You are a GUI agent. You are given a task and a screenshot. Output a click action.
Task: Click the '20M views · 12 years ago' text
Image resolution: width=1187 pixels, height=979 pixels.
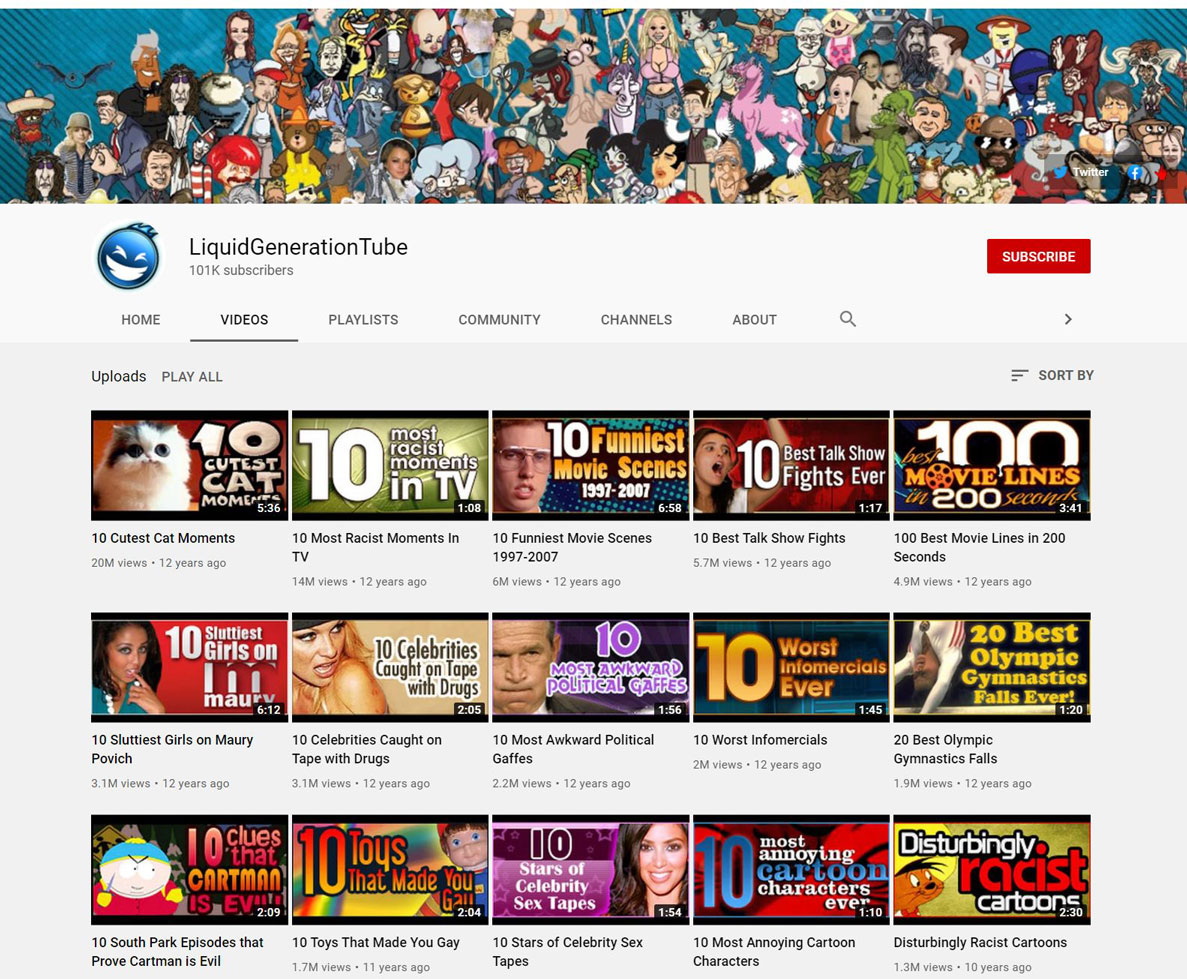tap(159, 563)
